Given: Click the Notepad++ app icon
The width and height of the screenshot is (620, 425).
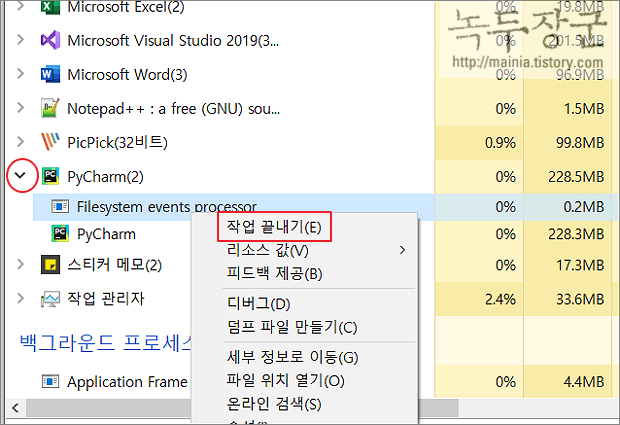Looking at the screenshot, I should [x=50, y=108].
